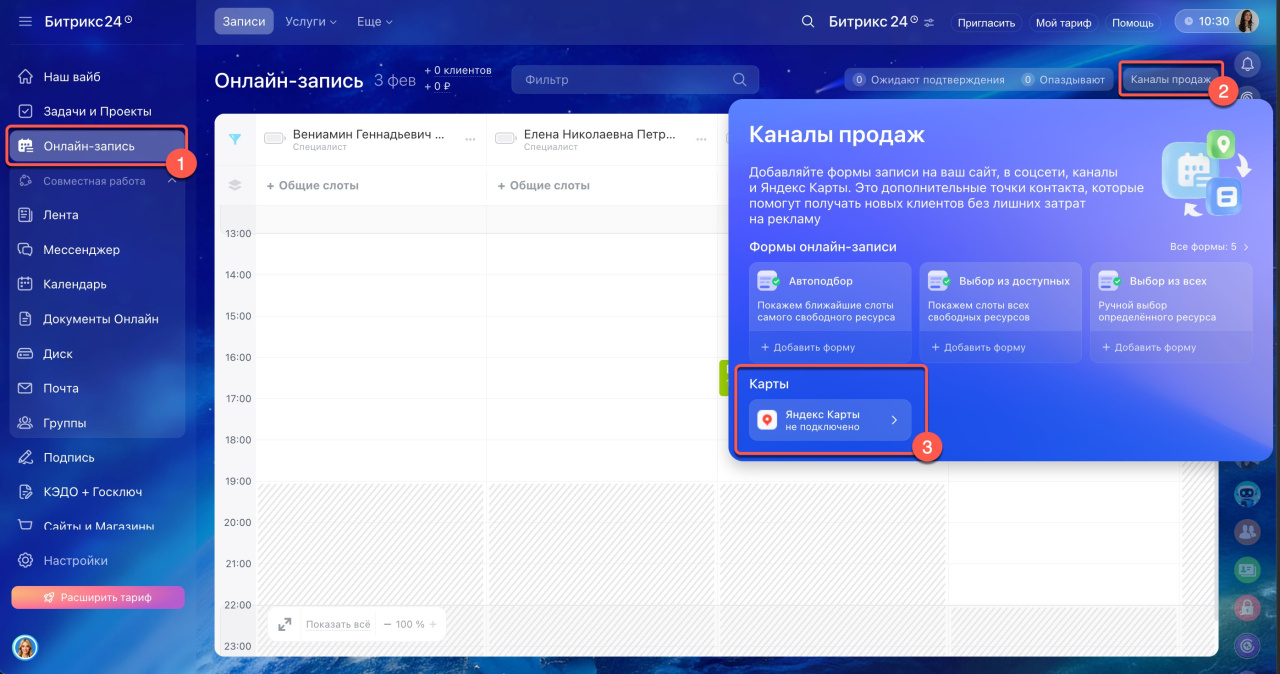
Task: Toggle the 'Опаздывают' counter filter
Action: 1063,80
